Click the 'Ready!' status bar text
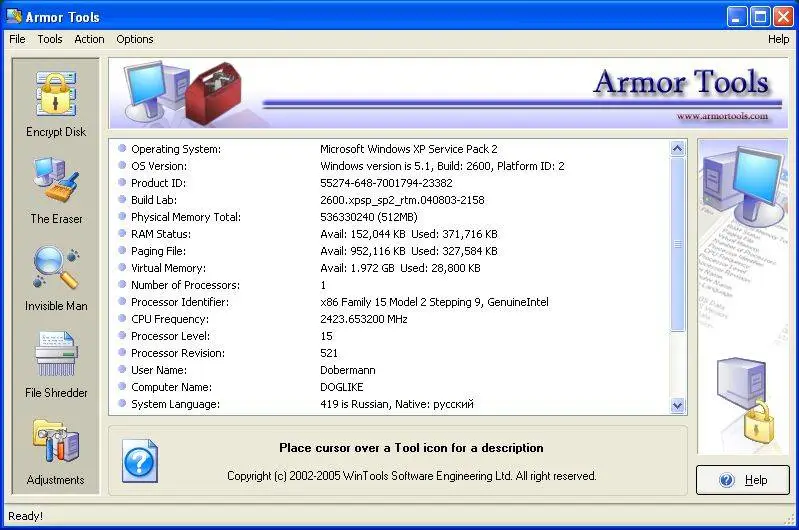 click(x=25, y=516)
